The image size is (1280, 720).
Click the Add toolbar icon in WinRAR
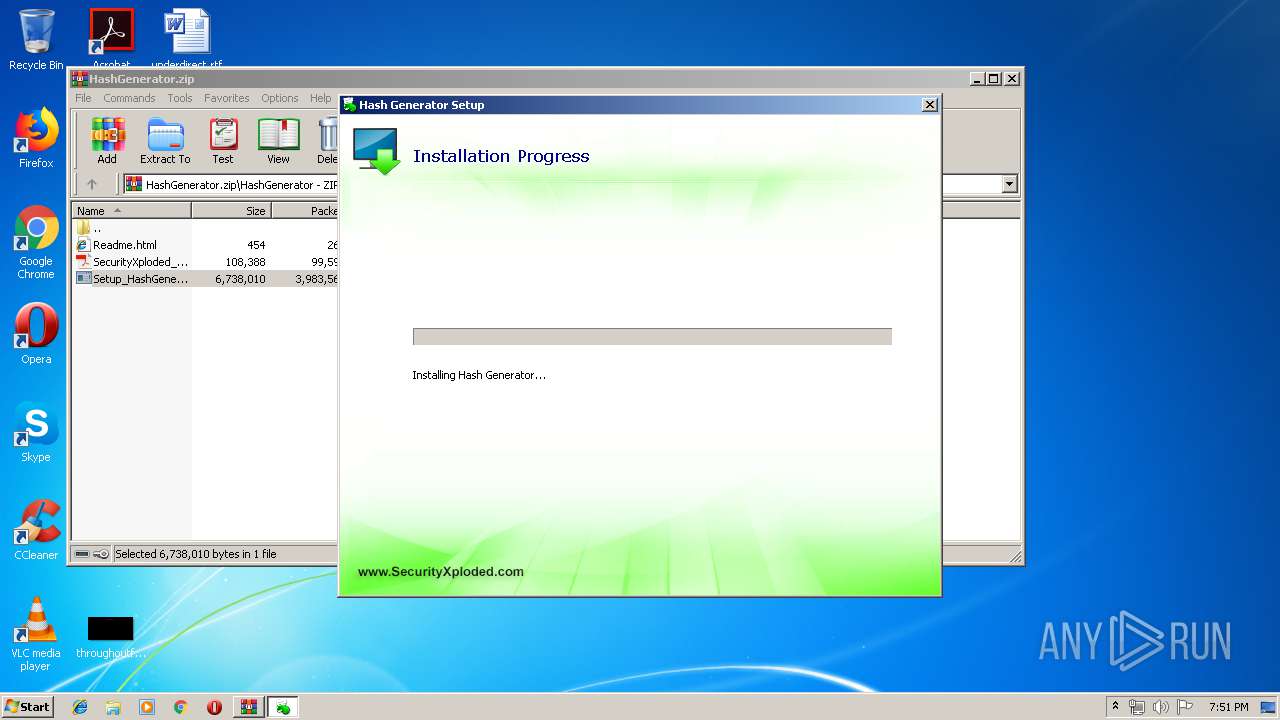pyautogui.click(x=107, y=140)
